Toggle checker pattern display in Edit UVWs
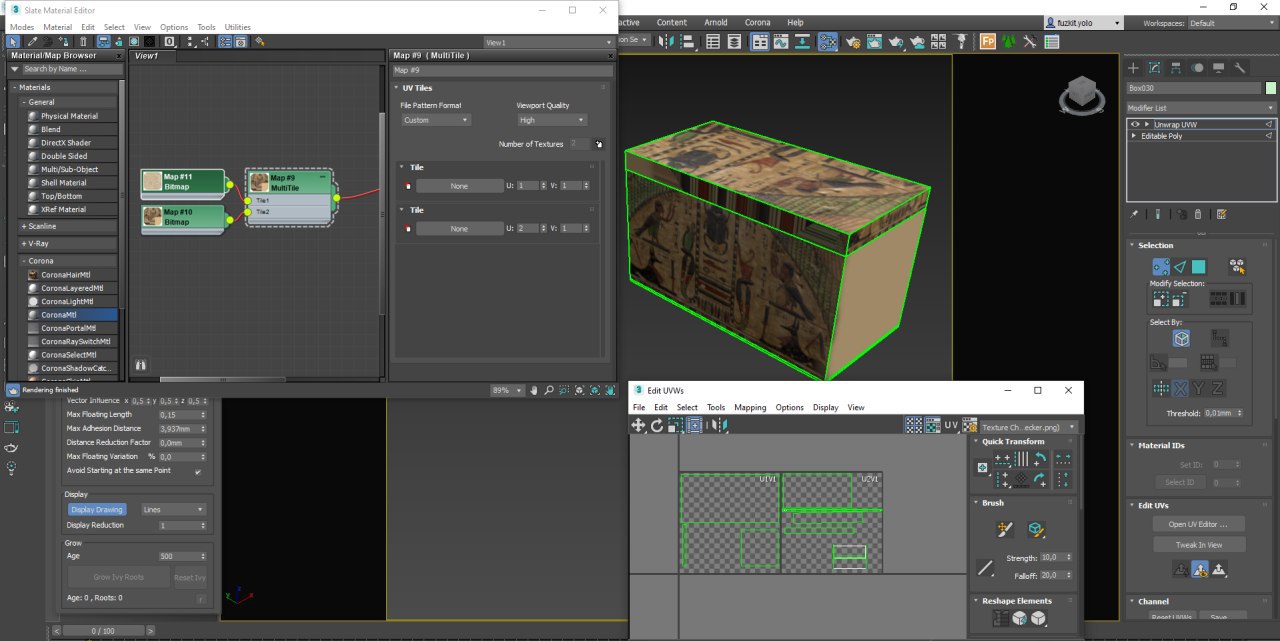This screenshot has width=1280, height=641. coord(932,425)
